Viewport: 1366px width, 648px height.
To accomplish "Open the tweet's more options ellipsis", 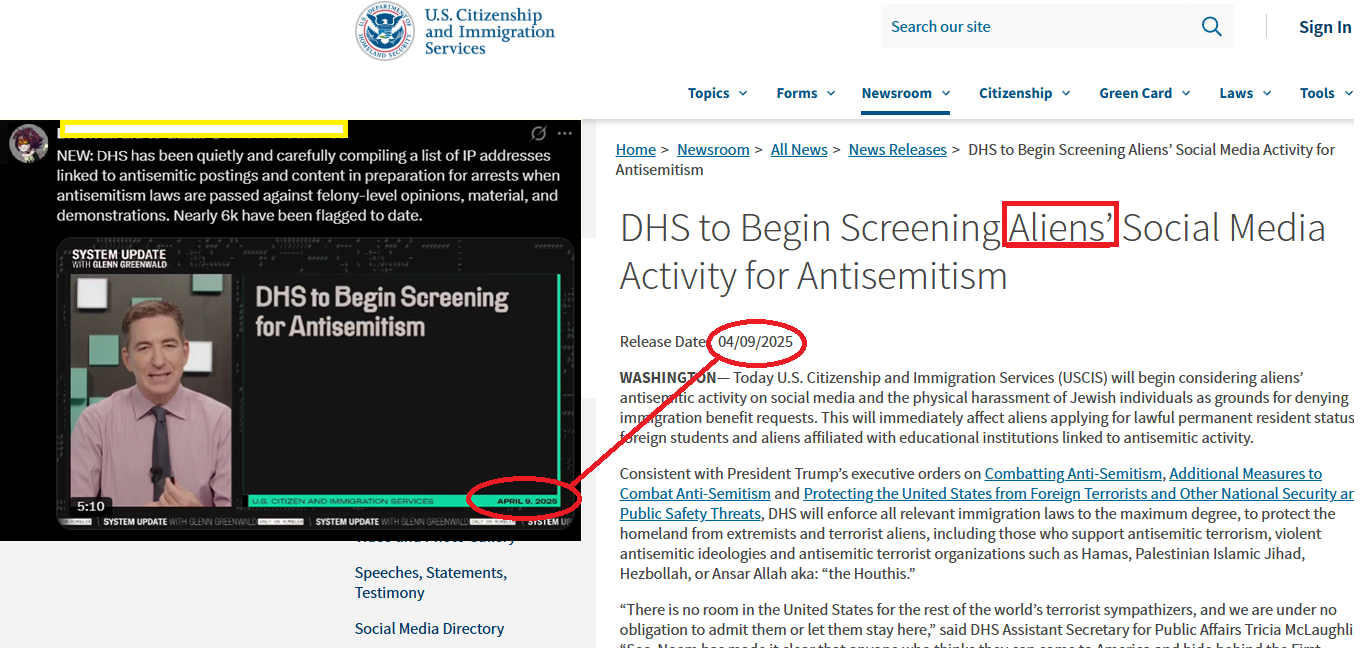I will (x=565, y=133).
